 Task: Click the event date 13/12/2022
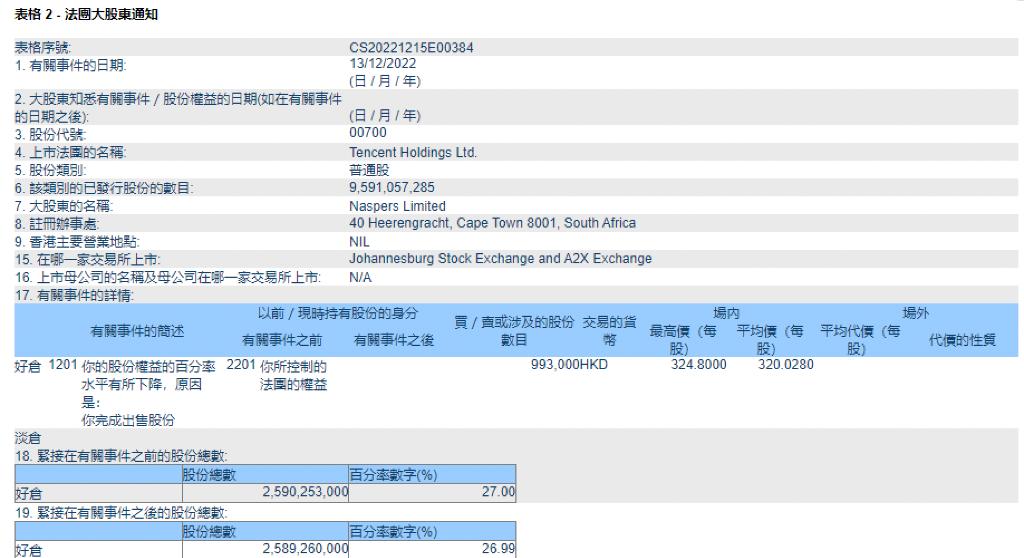click(x=382, y=63)
